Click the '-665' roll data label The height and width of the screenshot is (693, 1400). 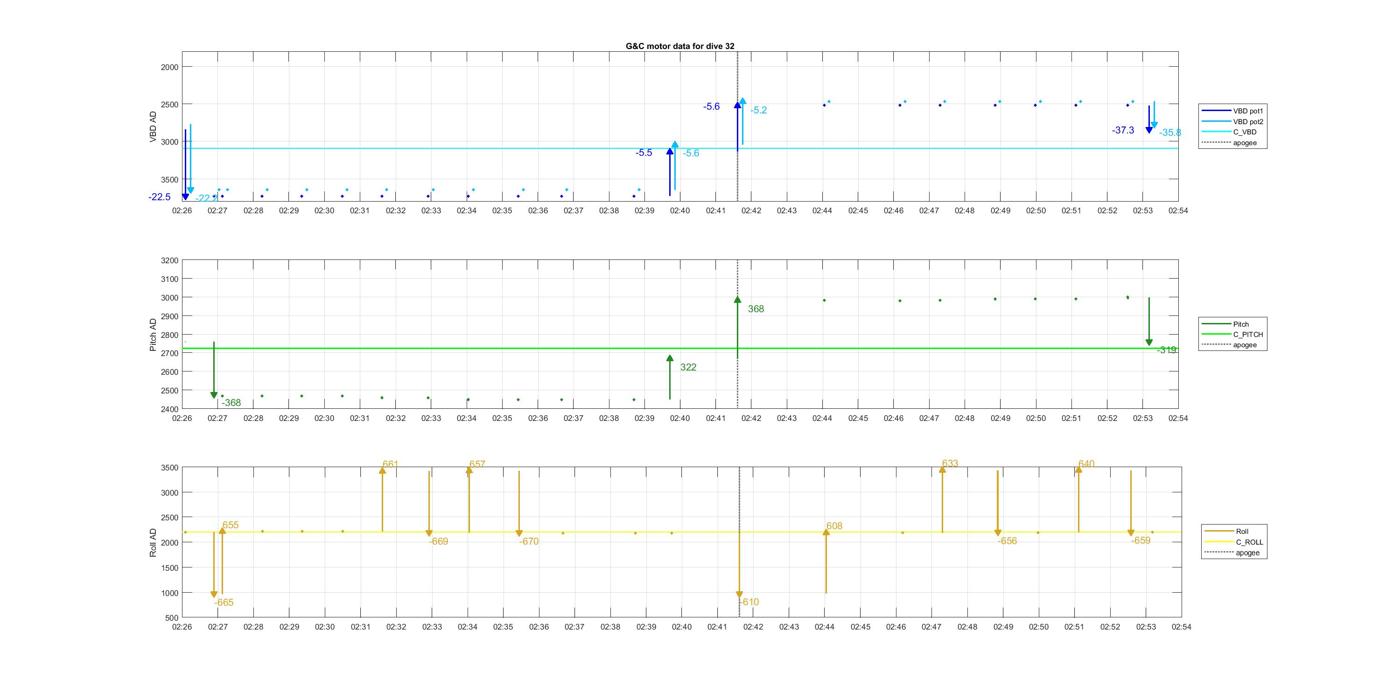pyautogui.click(x=224, y=602)
